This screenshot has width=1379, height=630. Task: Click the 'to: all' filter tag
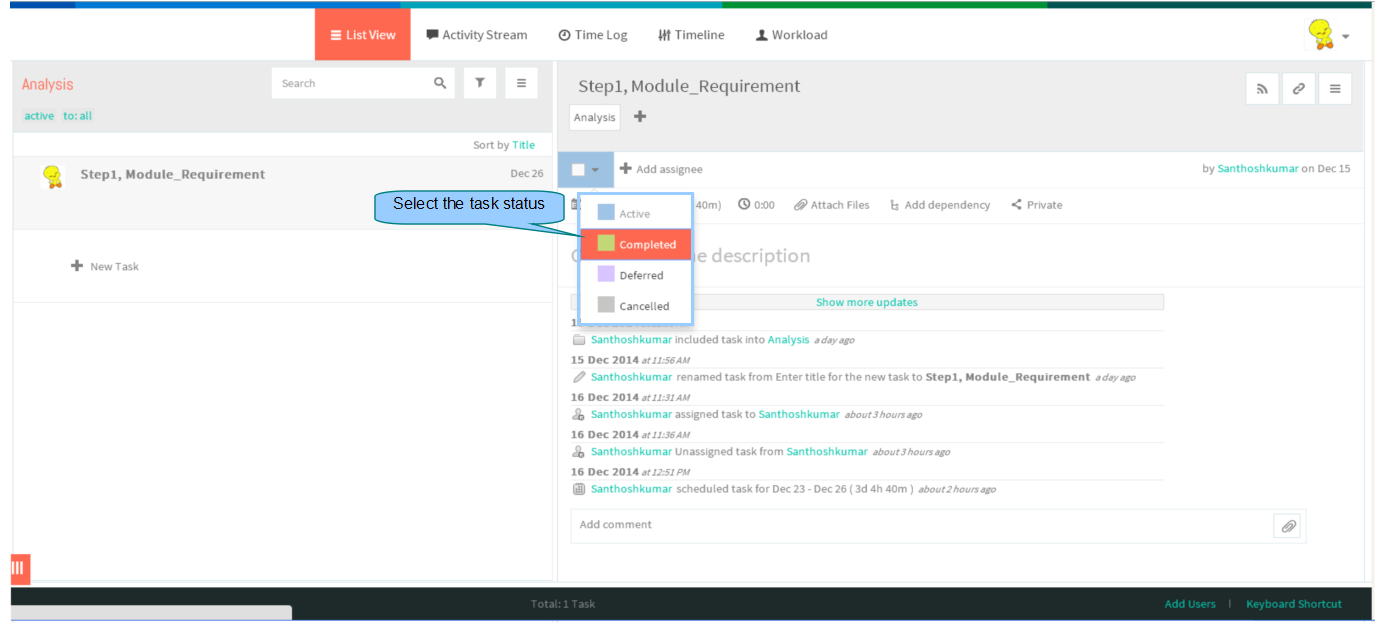tap(77, 116)
